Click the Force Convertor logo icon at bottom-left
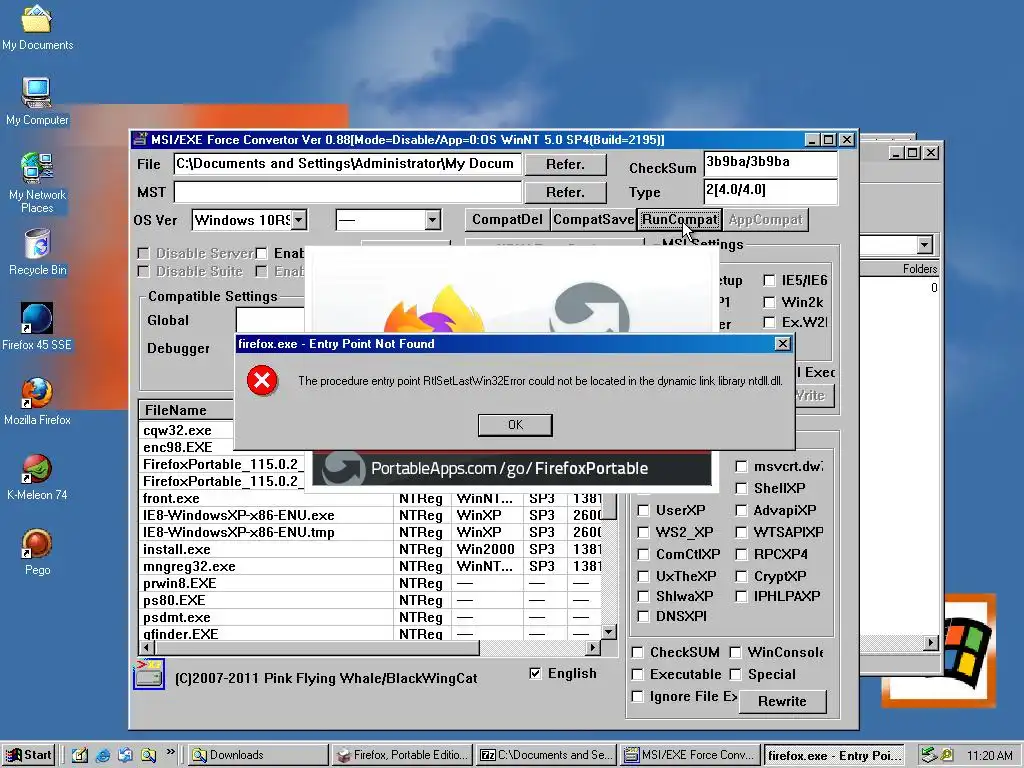Screen dimensions: 1024x768 click(148, 675)
